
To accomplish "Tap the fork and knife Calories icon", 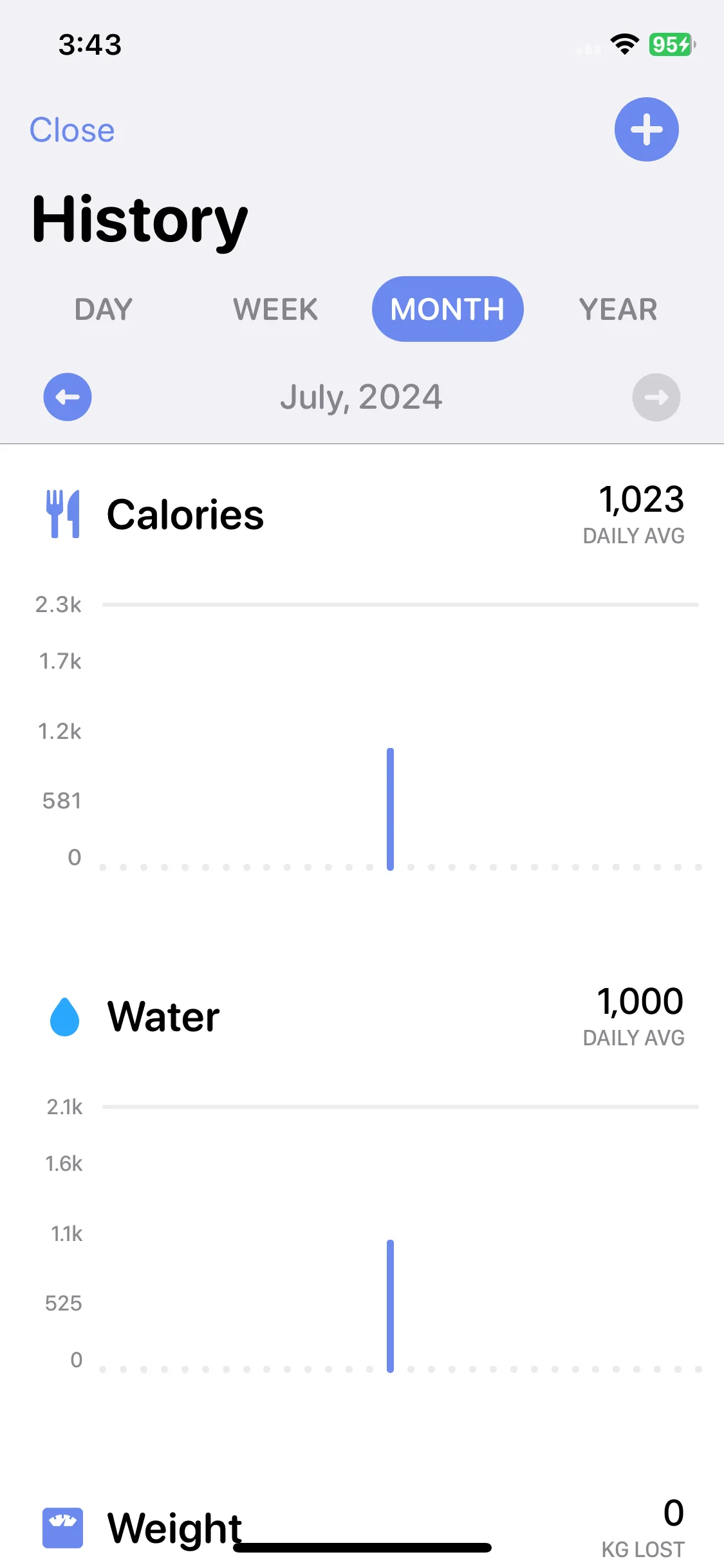I will tap(63, 514).
